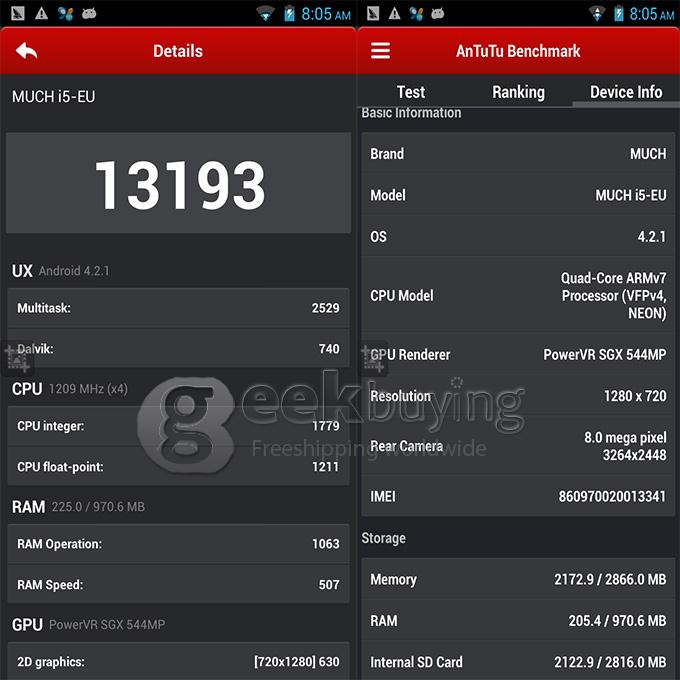The image size is (680, 680).
Task: Switch to the Test tab
Action: coord(411,92)
